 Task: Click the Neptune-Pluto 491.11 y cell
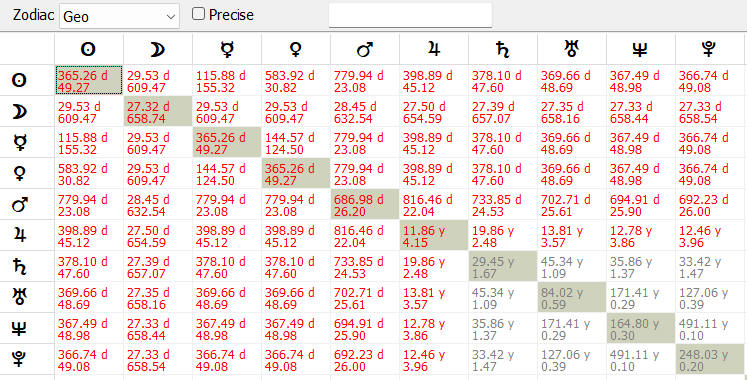710,328
